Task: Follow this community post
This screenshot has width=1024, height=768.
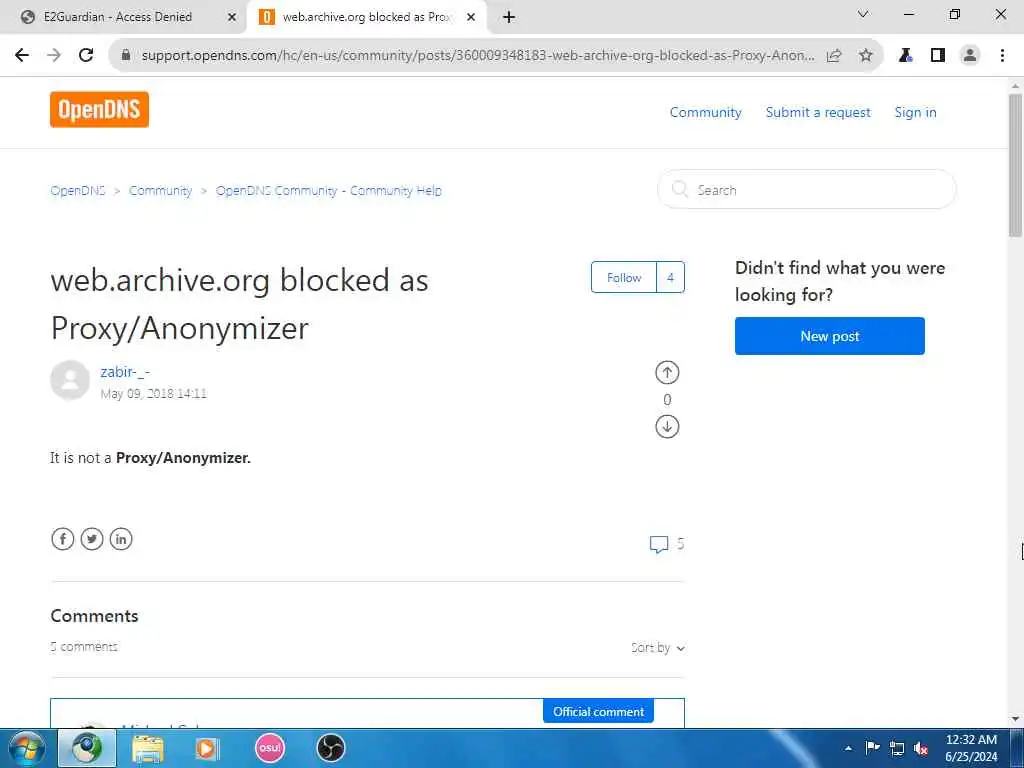Action: [624, 278]
